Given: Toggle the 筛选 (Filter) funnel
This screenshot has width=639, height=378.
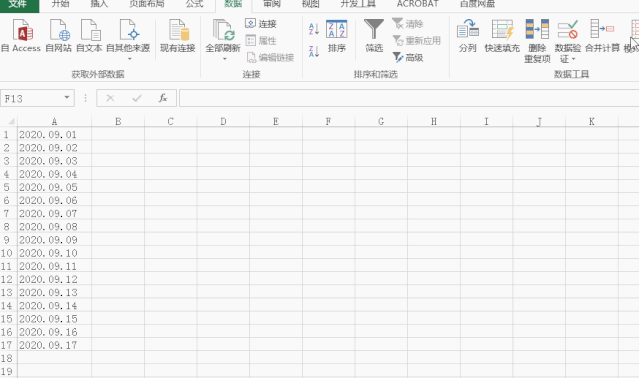Looking at the screenshot, I should pos(374,36).
